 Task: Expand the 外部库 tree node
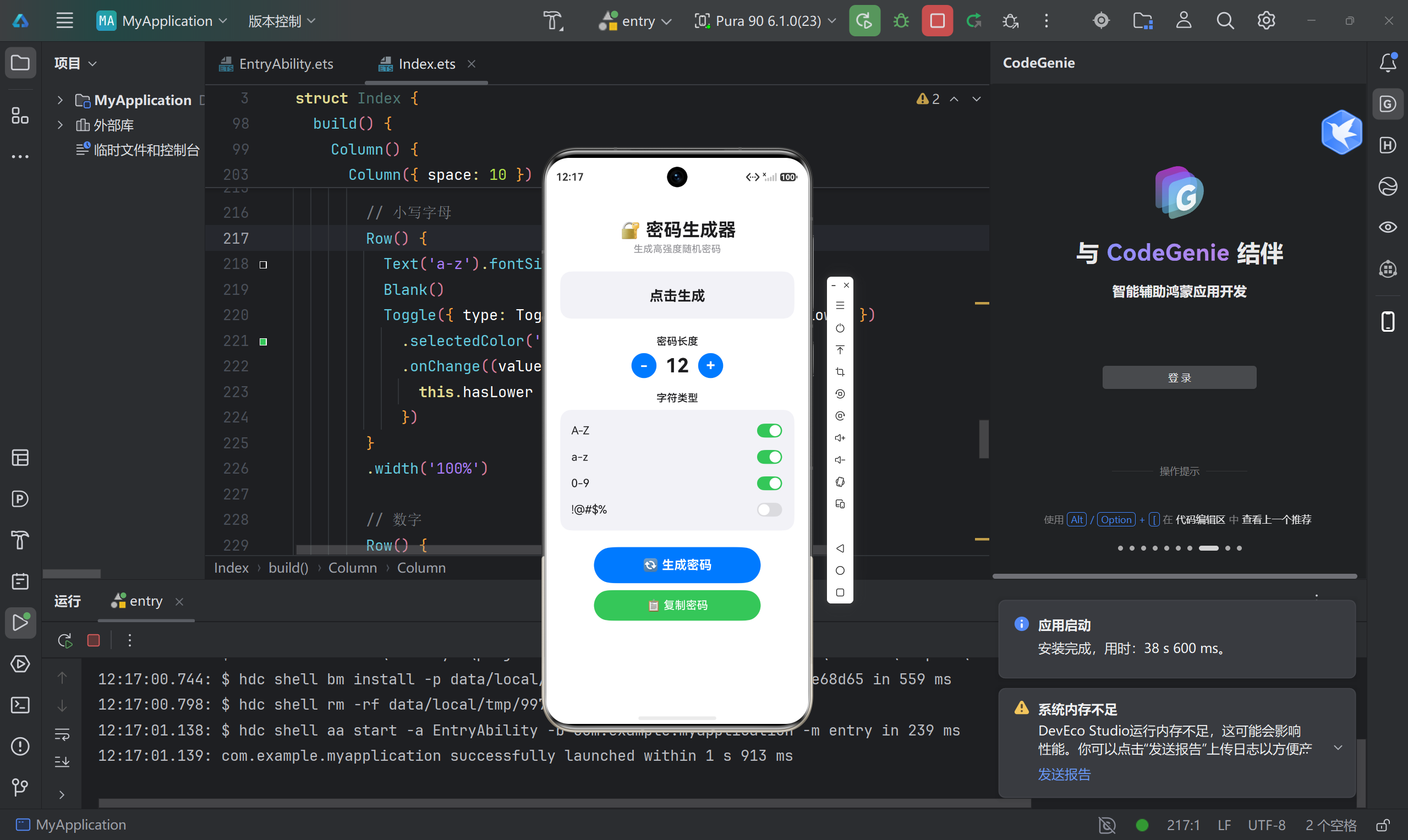coord(60,125)
